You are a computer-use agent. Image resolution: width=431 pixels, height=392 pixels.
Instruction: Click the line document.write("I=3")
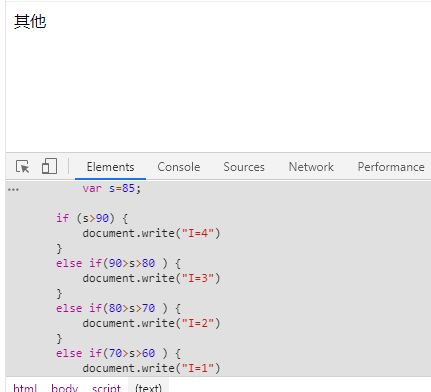pos(151,278)
